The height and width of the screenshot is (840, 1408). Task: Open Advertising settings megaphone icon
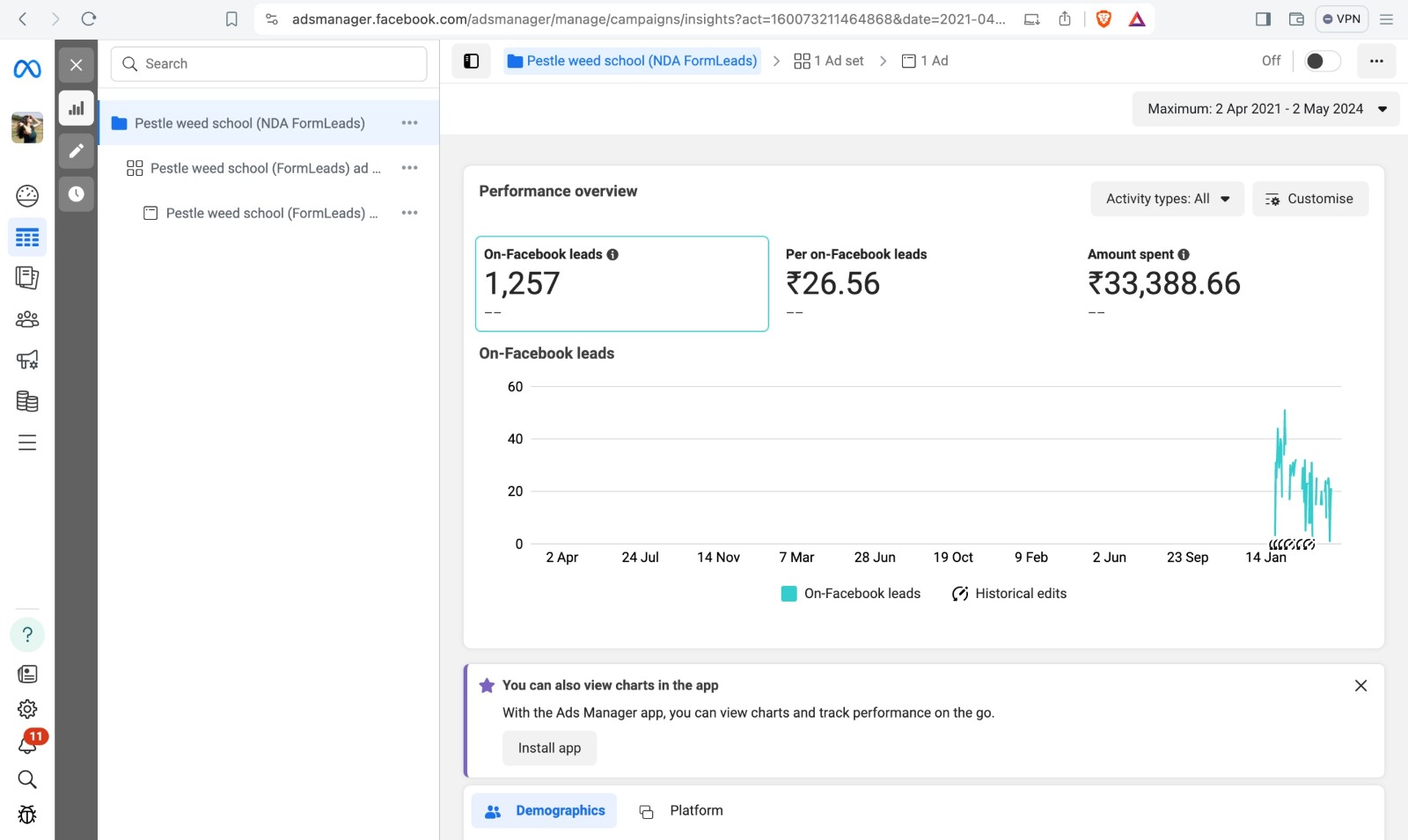click(x=27, y=360)
